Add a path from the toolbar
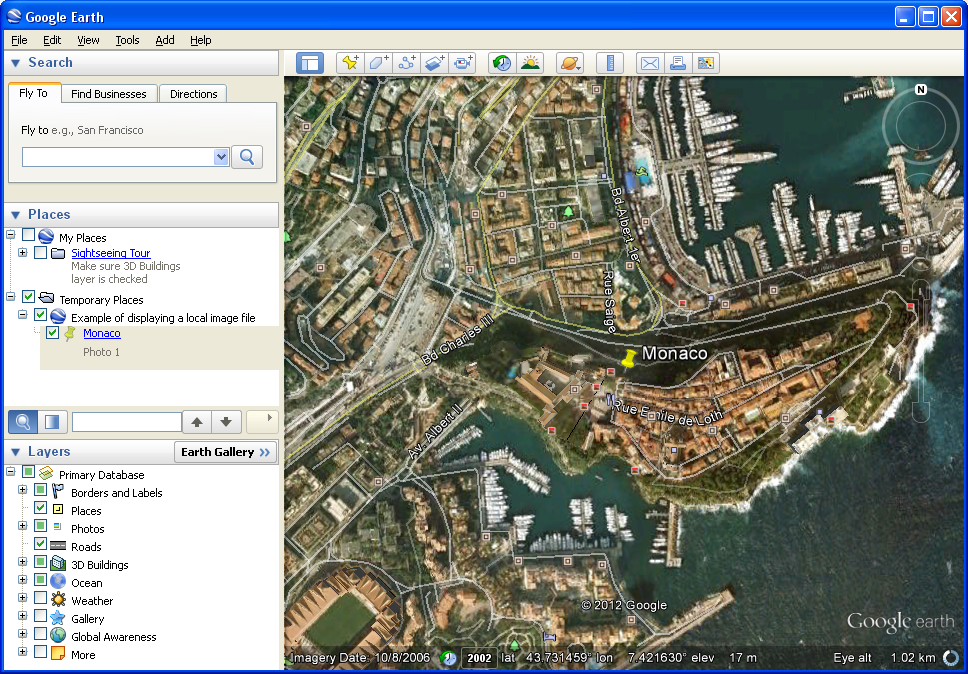Viewport: 968px width, 674px height. 406,63
